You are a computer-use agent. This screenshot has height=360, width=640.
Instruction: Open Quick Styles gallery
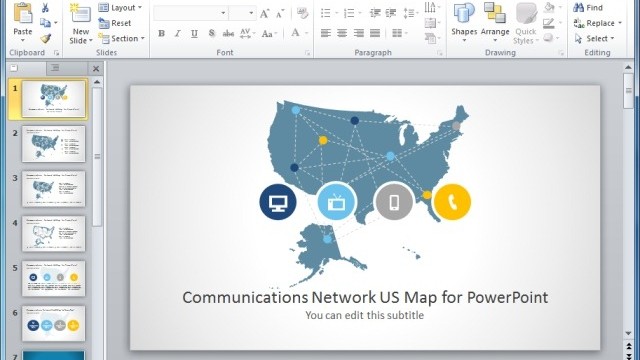click(x=526, y=24)
